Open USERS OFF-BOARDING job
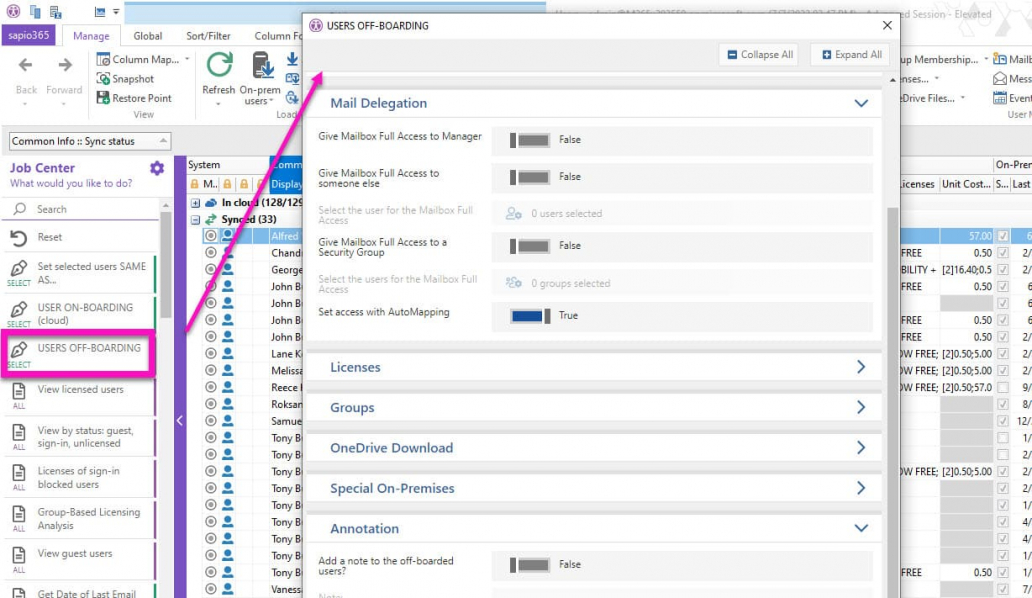 click(79, 354)
